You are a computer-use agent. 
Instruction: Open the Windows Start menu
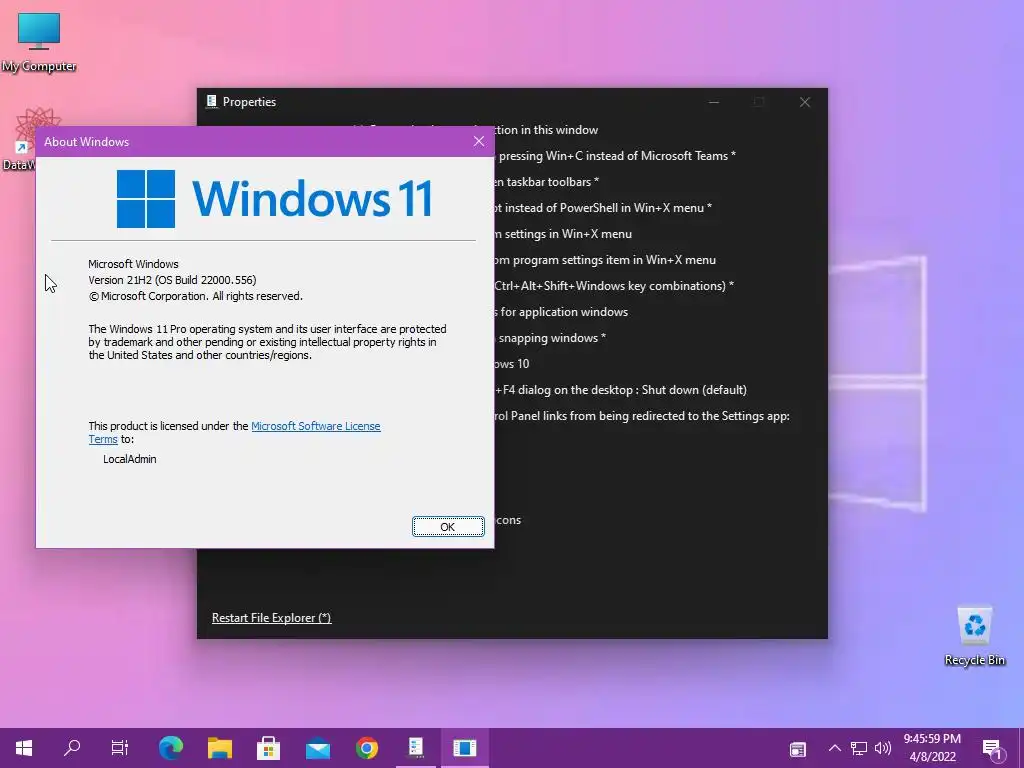coord(24,748)
